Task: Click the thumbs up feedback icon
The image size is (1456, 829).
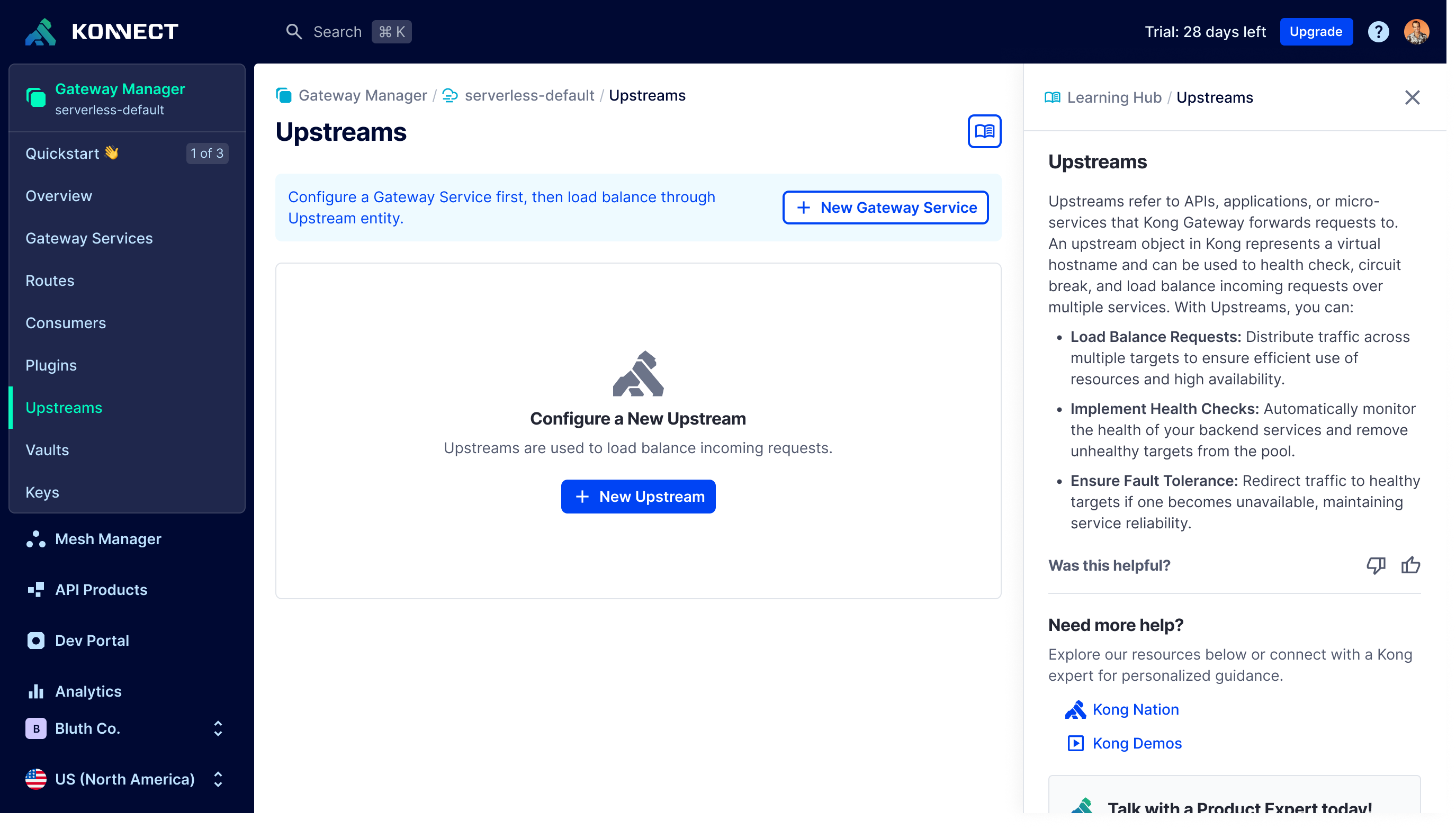Action: 1410,565
